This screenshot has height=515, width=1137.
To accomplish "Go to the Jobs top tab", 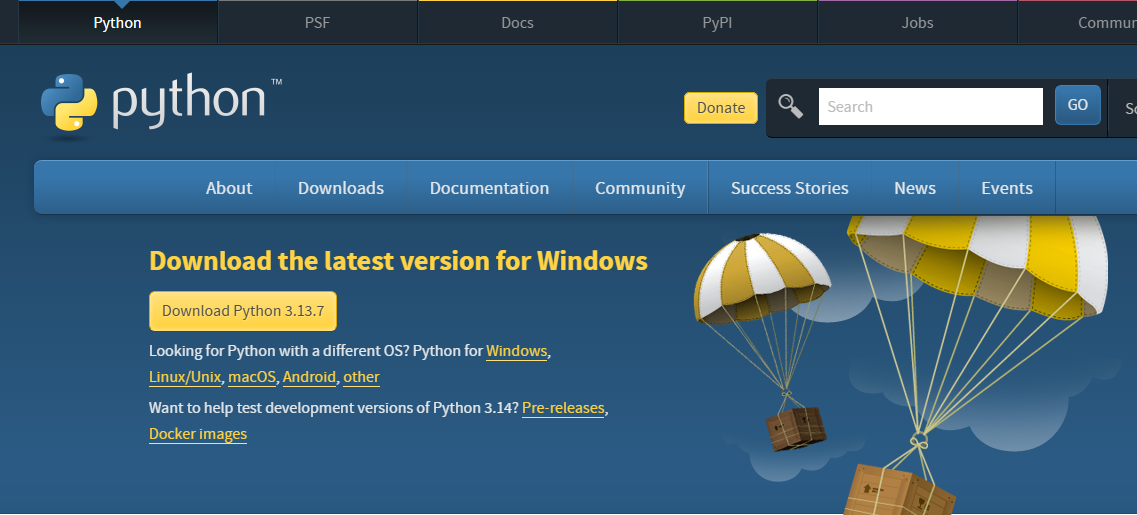I will (x=917, y=23).
